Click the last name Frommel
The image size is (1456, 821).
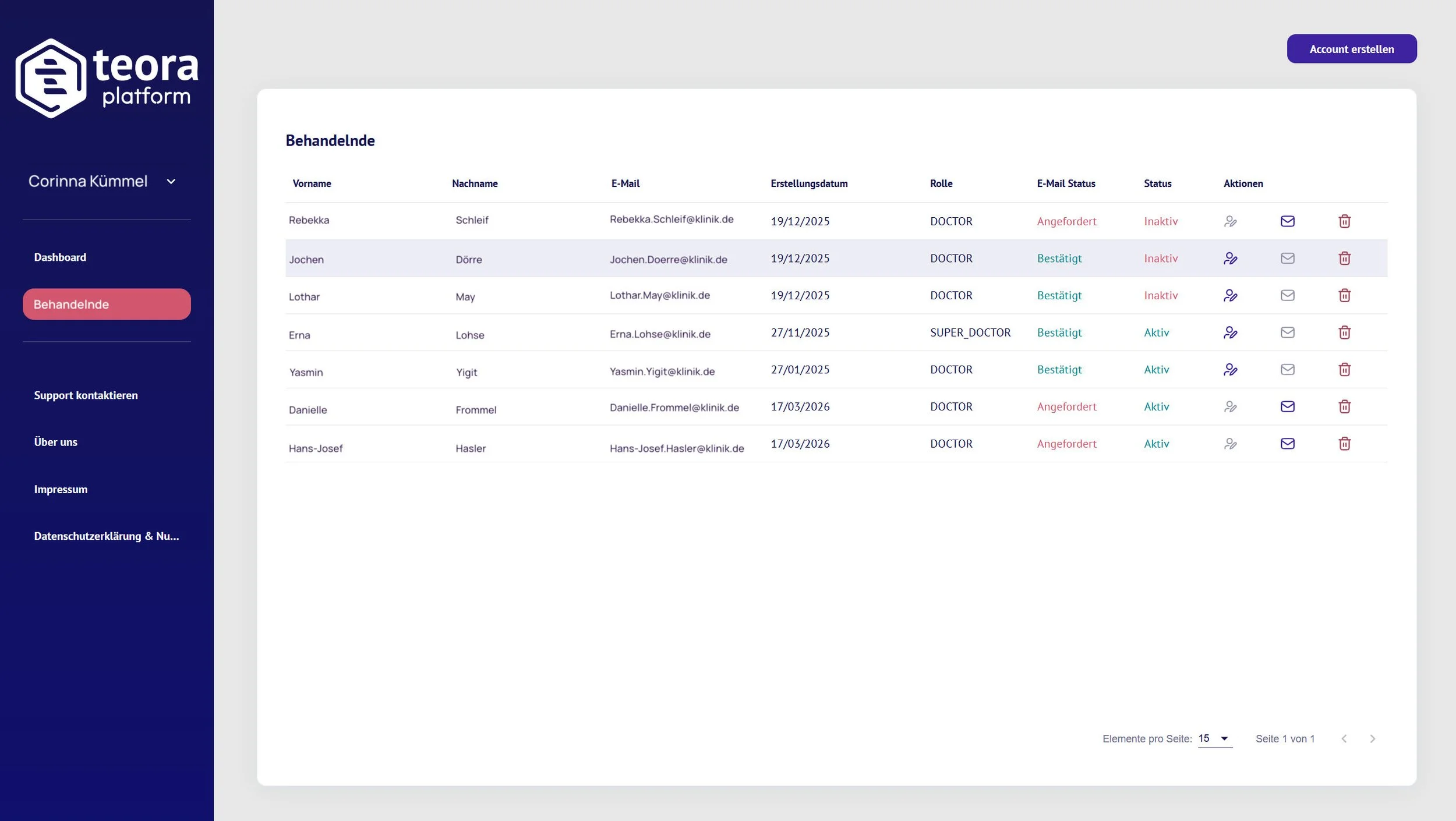[476, 410]
